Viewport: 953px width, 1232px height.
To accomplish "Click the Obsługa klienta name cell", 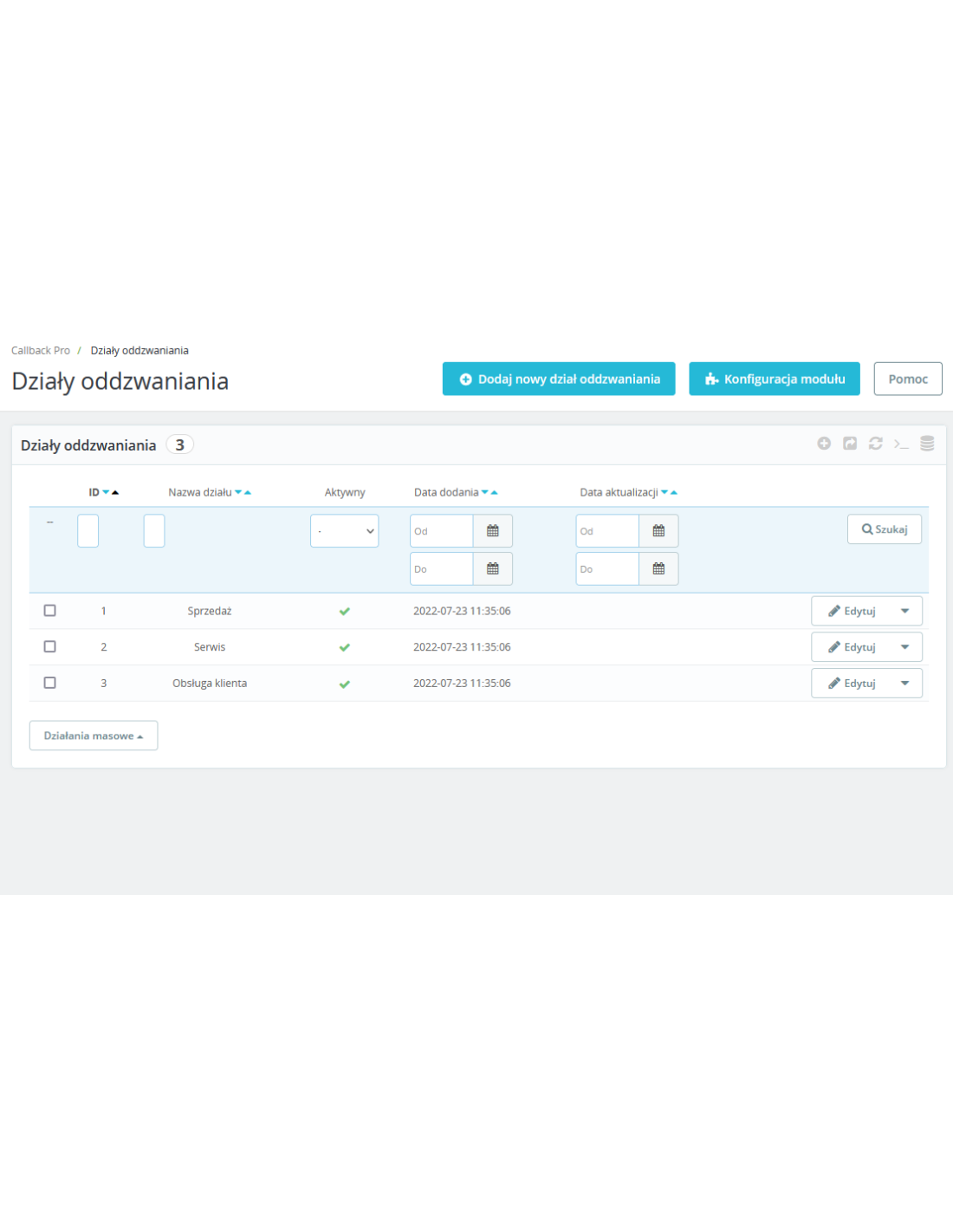I will coord(210,684).
